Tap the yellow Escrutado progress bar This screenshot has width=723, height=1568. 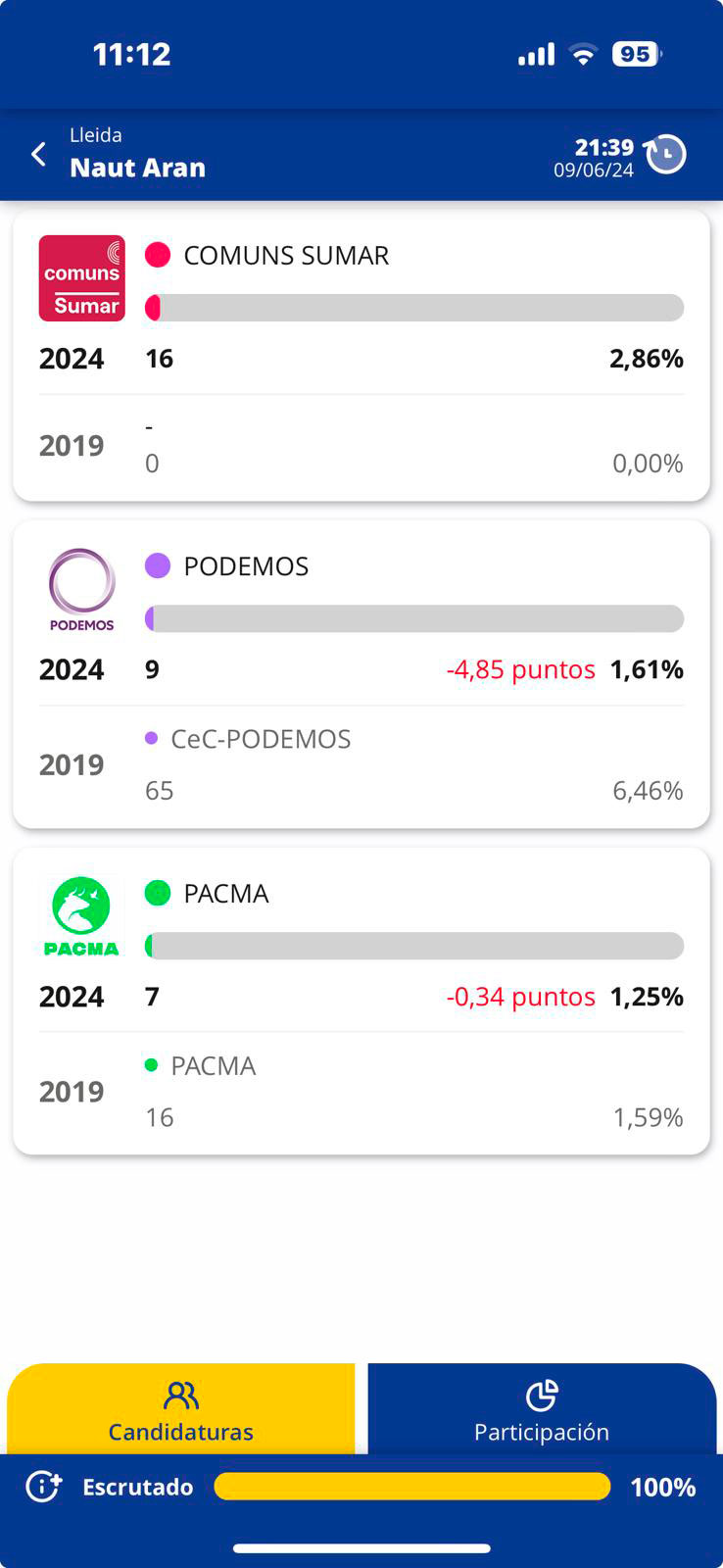click(411, 1487)
